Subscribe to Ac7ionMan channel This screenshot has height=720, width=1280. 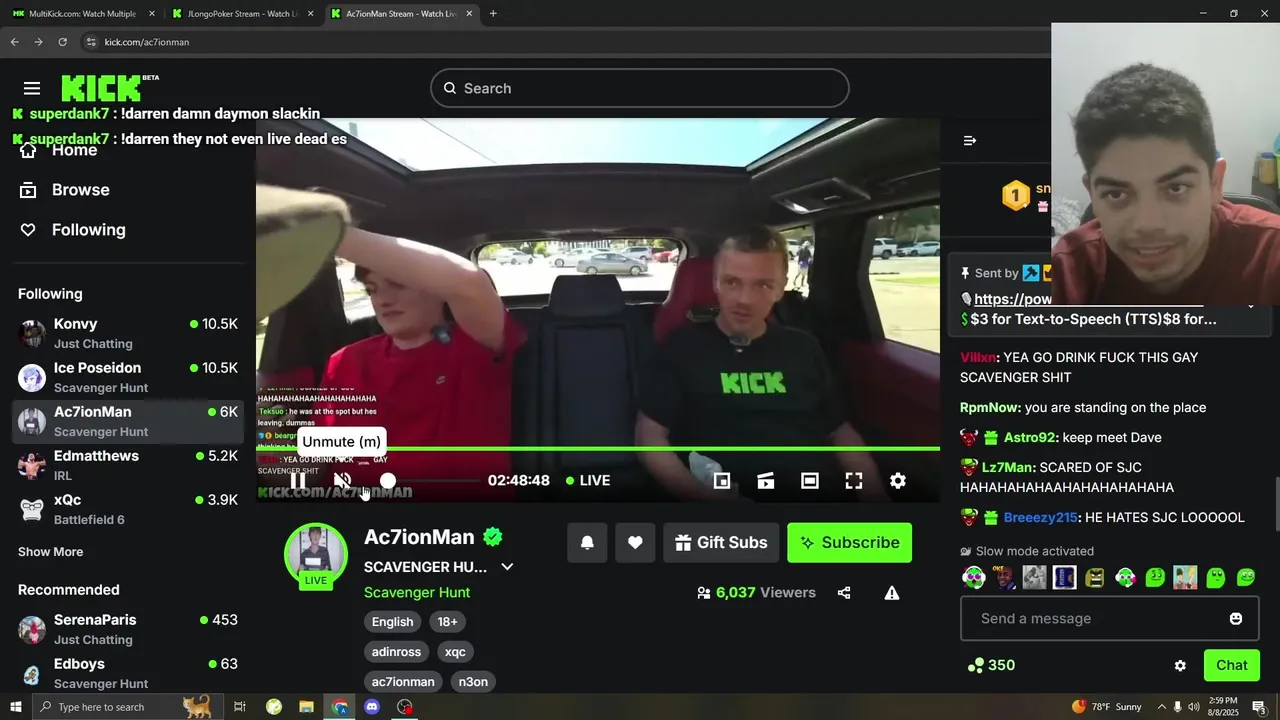849,542
